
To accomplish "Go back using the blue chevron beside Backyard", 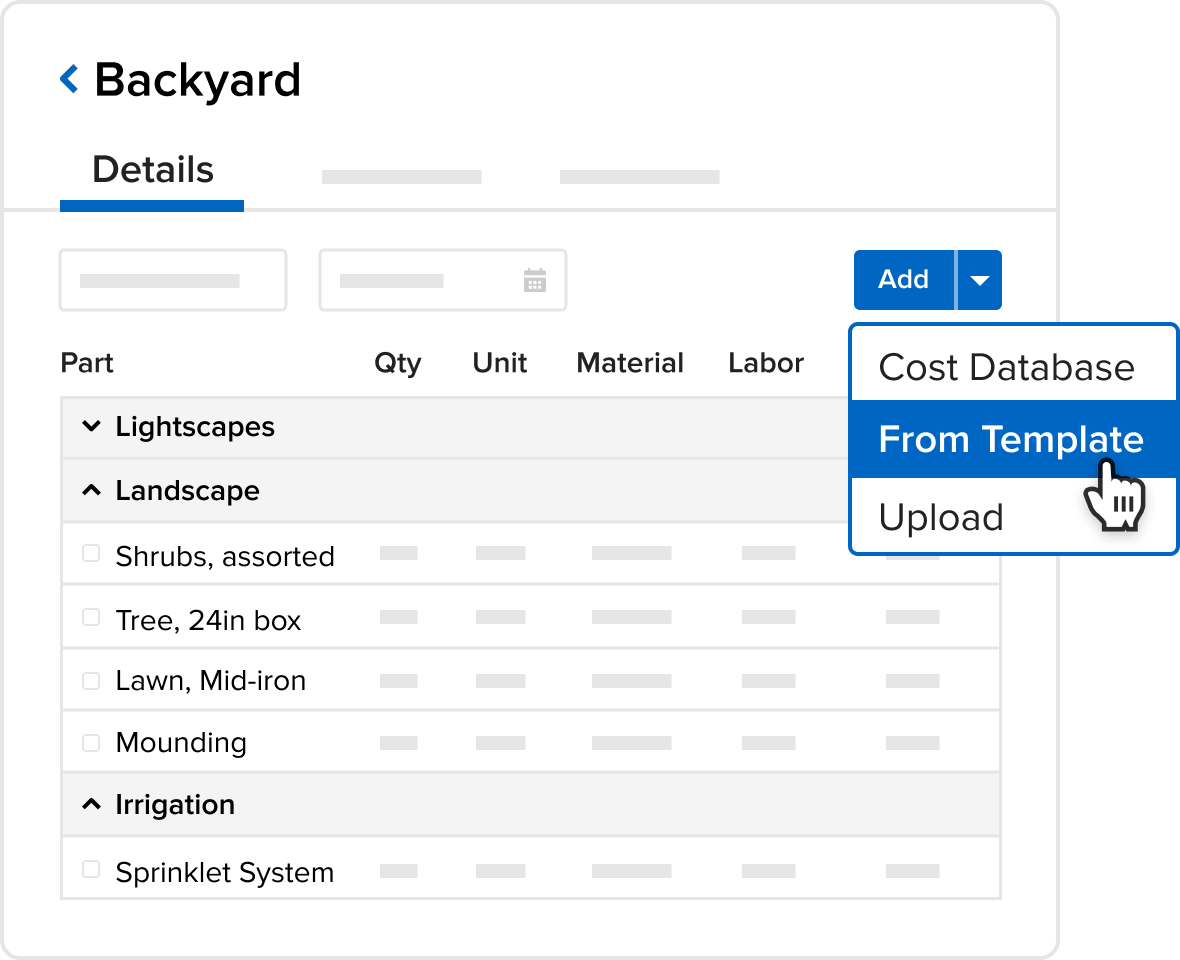I will click(x=69, y=79).
